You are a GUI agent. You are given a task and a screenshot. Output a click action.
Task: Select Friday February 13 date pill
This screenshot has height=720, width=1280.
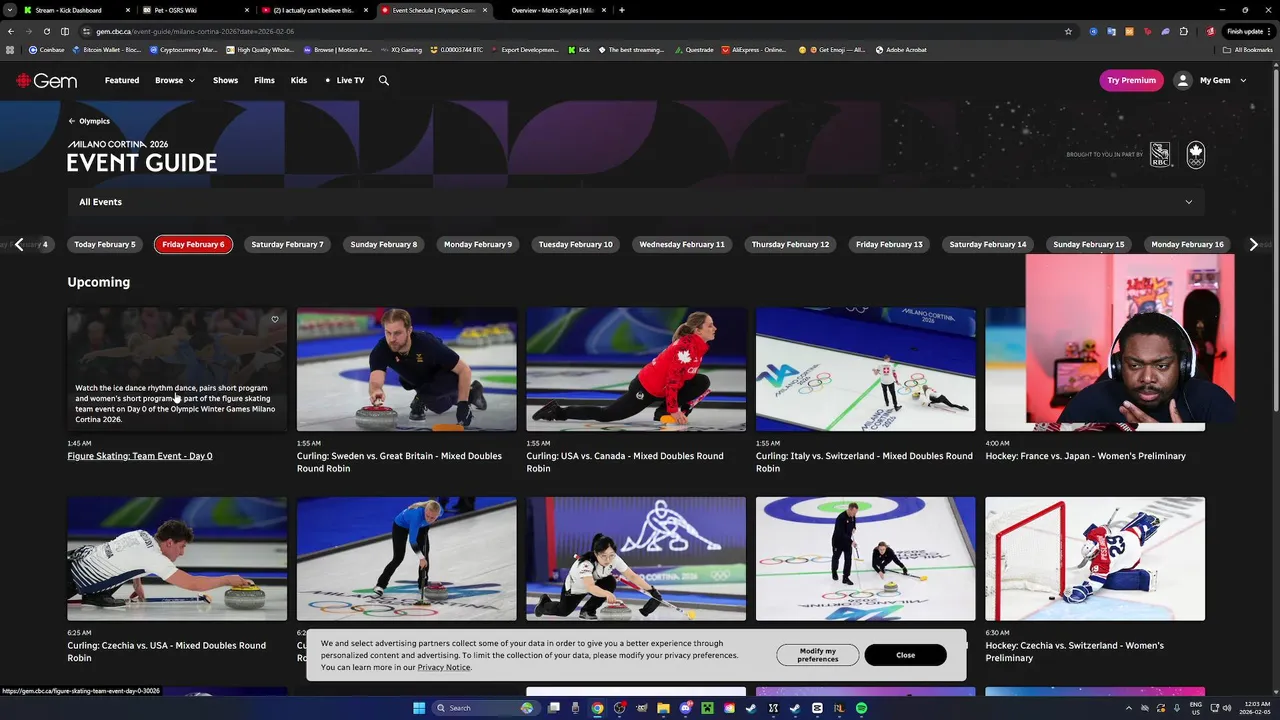coord(889,244)
